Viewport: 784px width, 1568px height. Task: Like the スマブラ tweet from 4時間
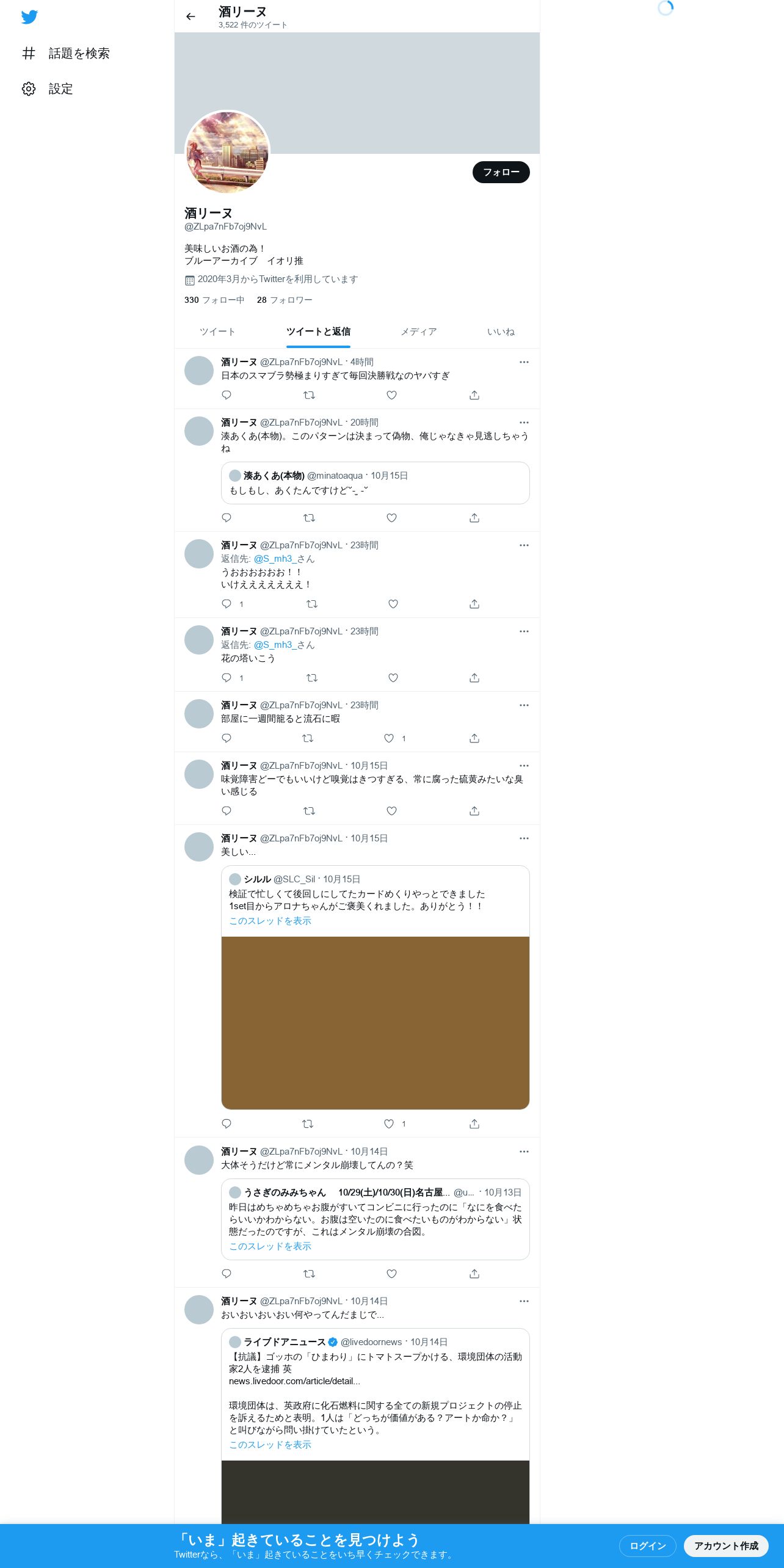point(392,395)
